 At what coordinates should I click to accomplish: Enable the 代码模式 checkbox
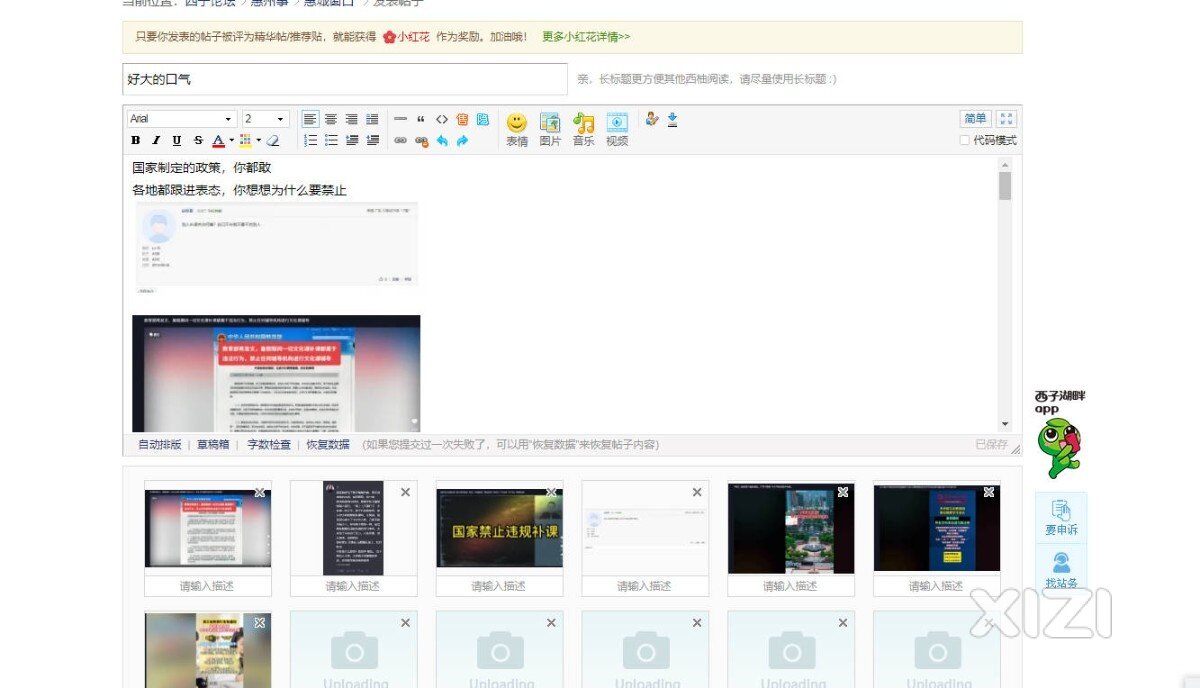coord(965,141)
